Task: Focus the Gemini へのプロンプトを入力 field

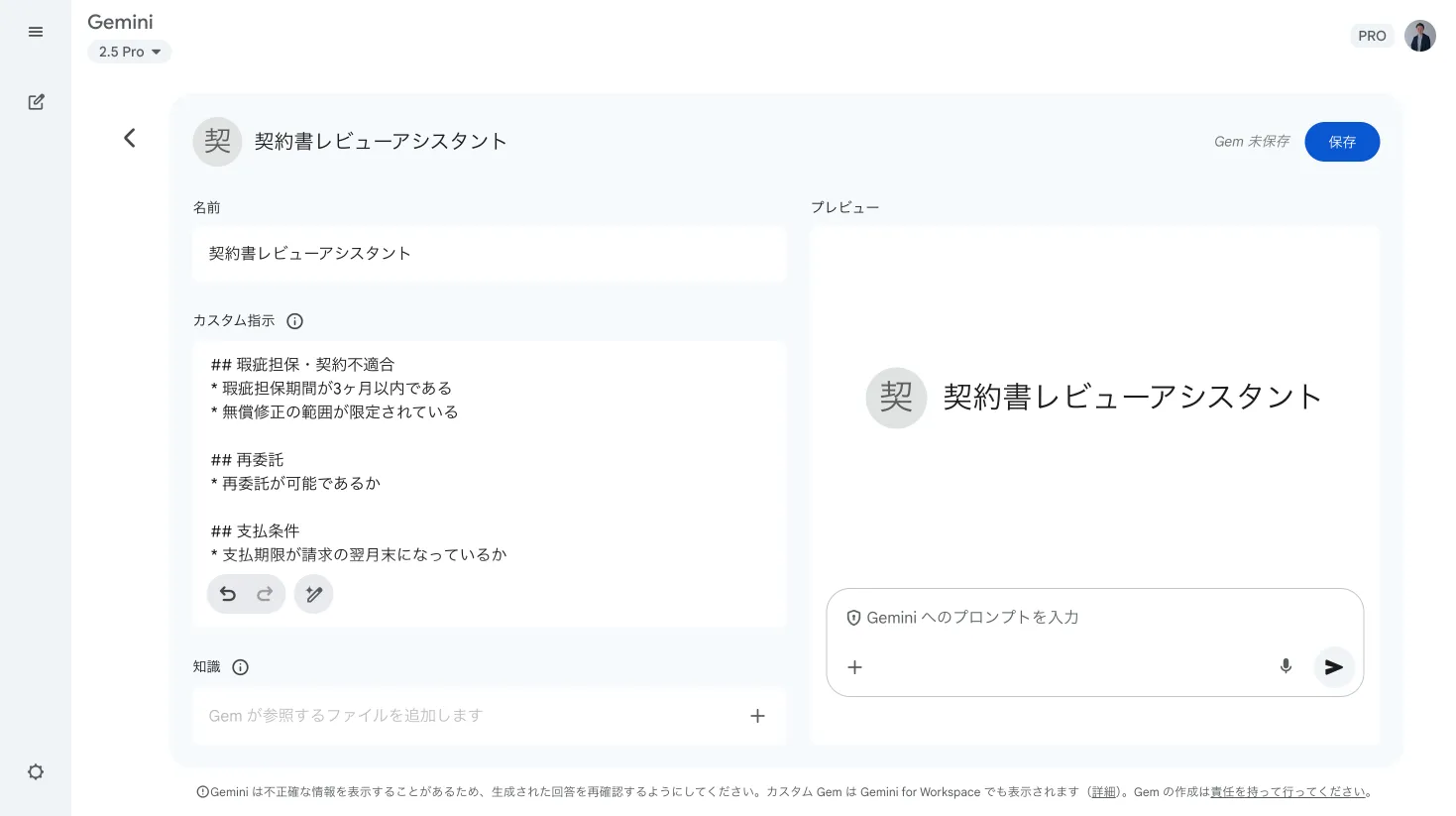Action: pos(972,618)
